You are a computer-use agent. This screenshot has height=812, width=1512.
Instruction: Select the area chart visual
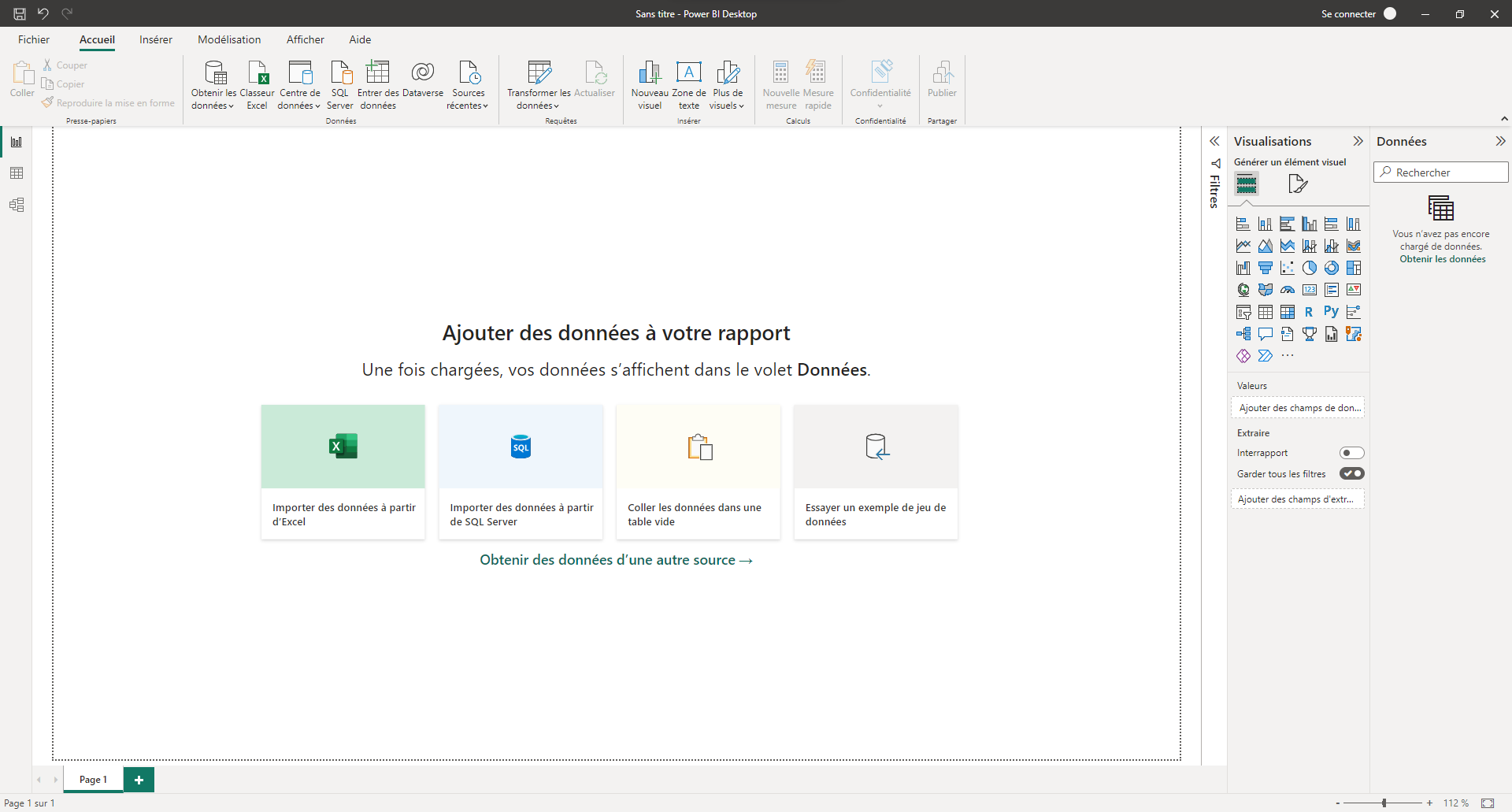tap(1266, 246)
